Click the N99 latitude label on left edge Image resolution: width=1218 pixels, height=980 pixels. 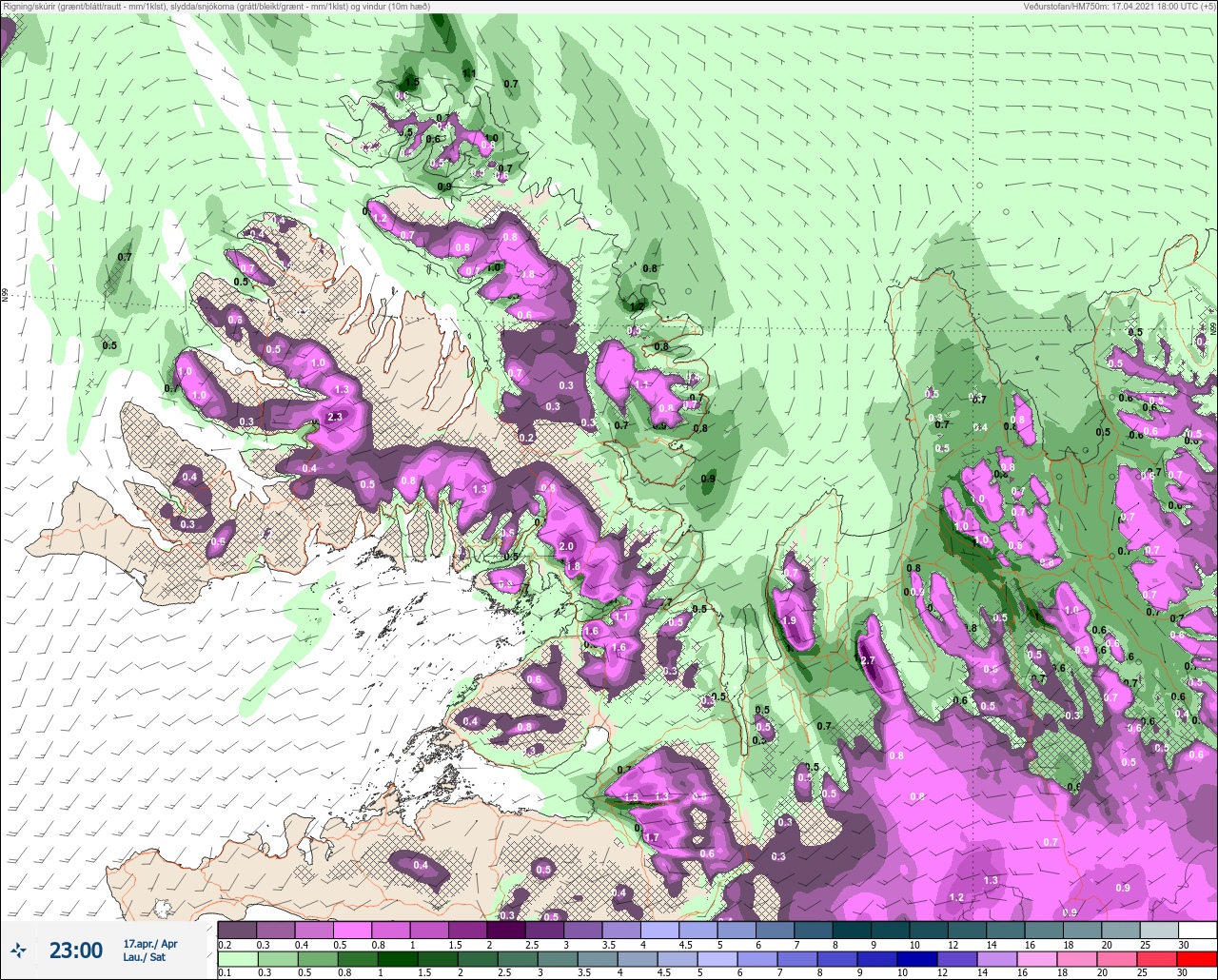pyautogui.click(x=5, y=296)
